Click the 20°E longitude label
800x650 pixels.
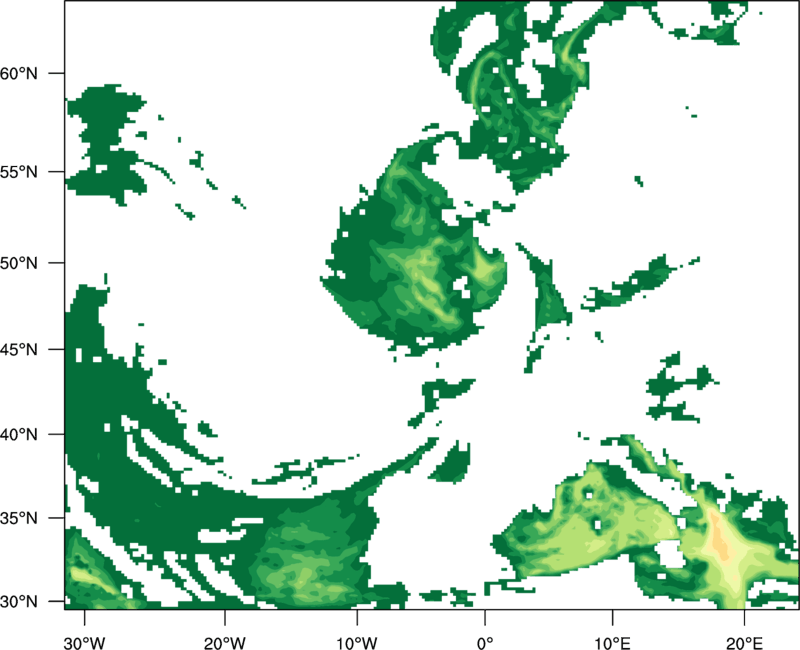744,643
